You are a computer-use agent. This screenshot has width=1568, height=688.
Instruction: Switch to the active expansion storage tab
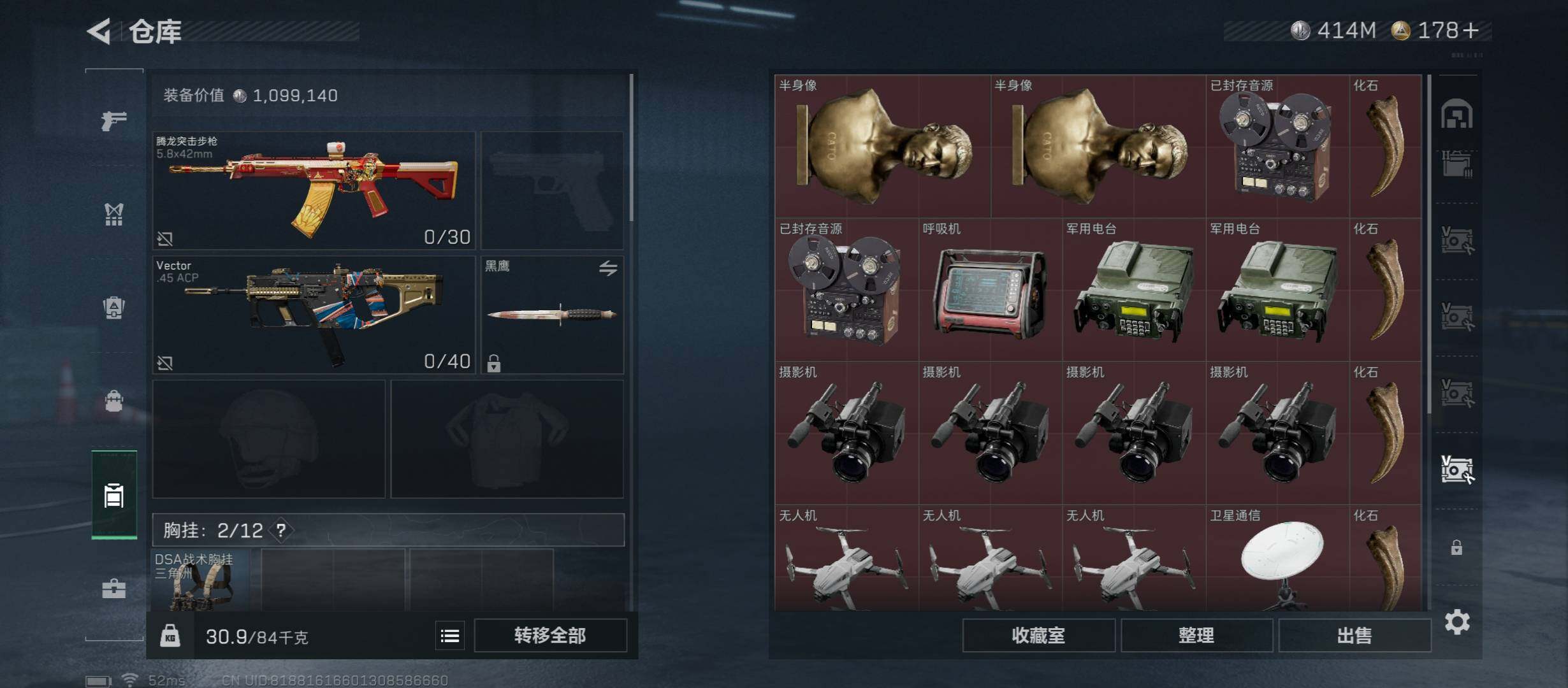[x=1457, y=470]
